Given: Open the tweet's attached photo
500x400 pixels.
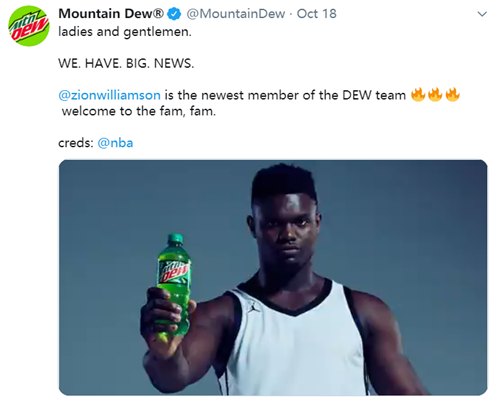Looking at the screenshot, I should tap(273, 278).
